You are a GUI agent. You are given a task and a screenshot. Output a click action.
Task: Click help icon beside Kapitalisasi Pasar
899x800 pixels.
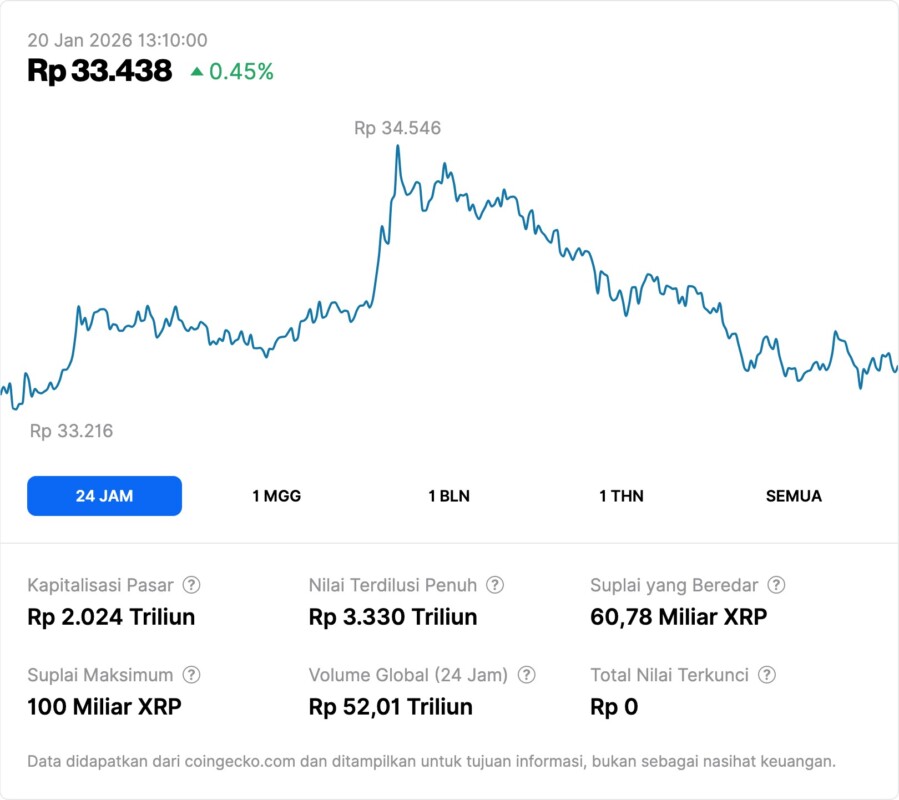(x=191, y=585)
